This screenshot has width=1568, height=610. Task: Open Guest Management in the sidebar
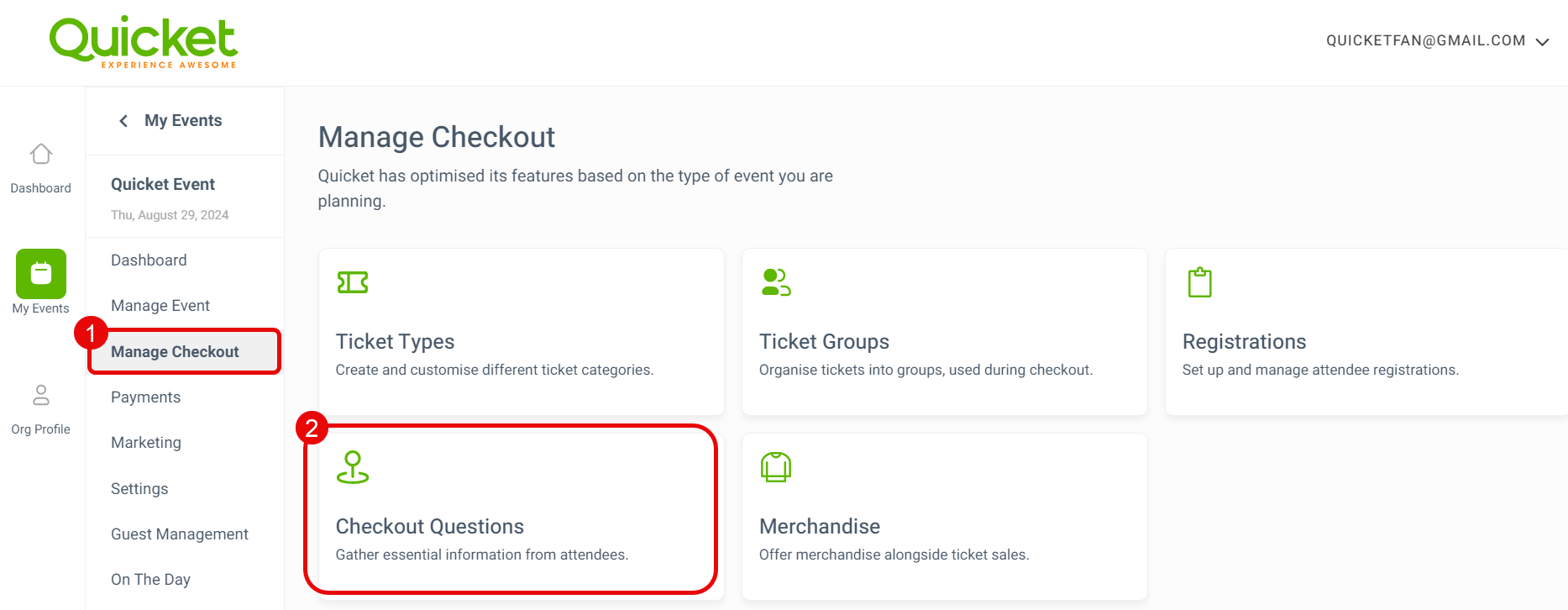coord(180,534)
